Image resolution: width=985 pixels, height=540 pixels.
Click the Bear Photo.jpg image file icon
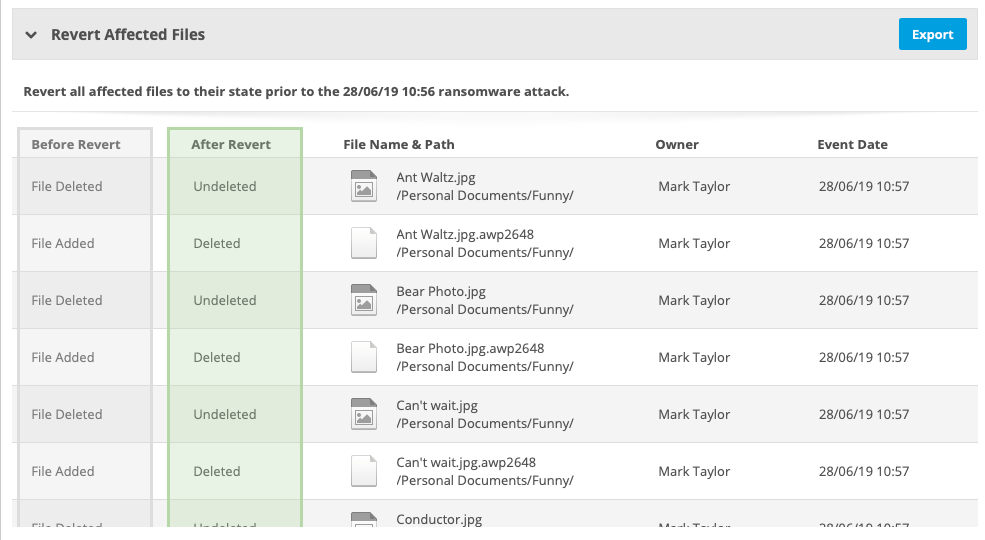coord(363,300)
